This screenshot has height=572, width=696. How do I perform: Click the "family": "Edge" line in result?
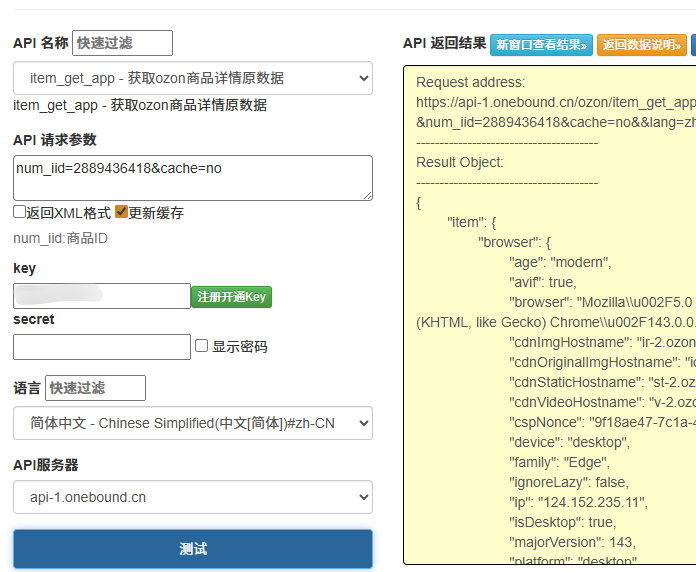tap(559, 462)
